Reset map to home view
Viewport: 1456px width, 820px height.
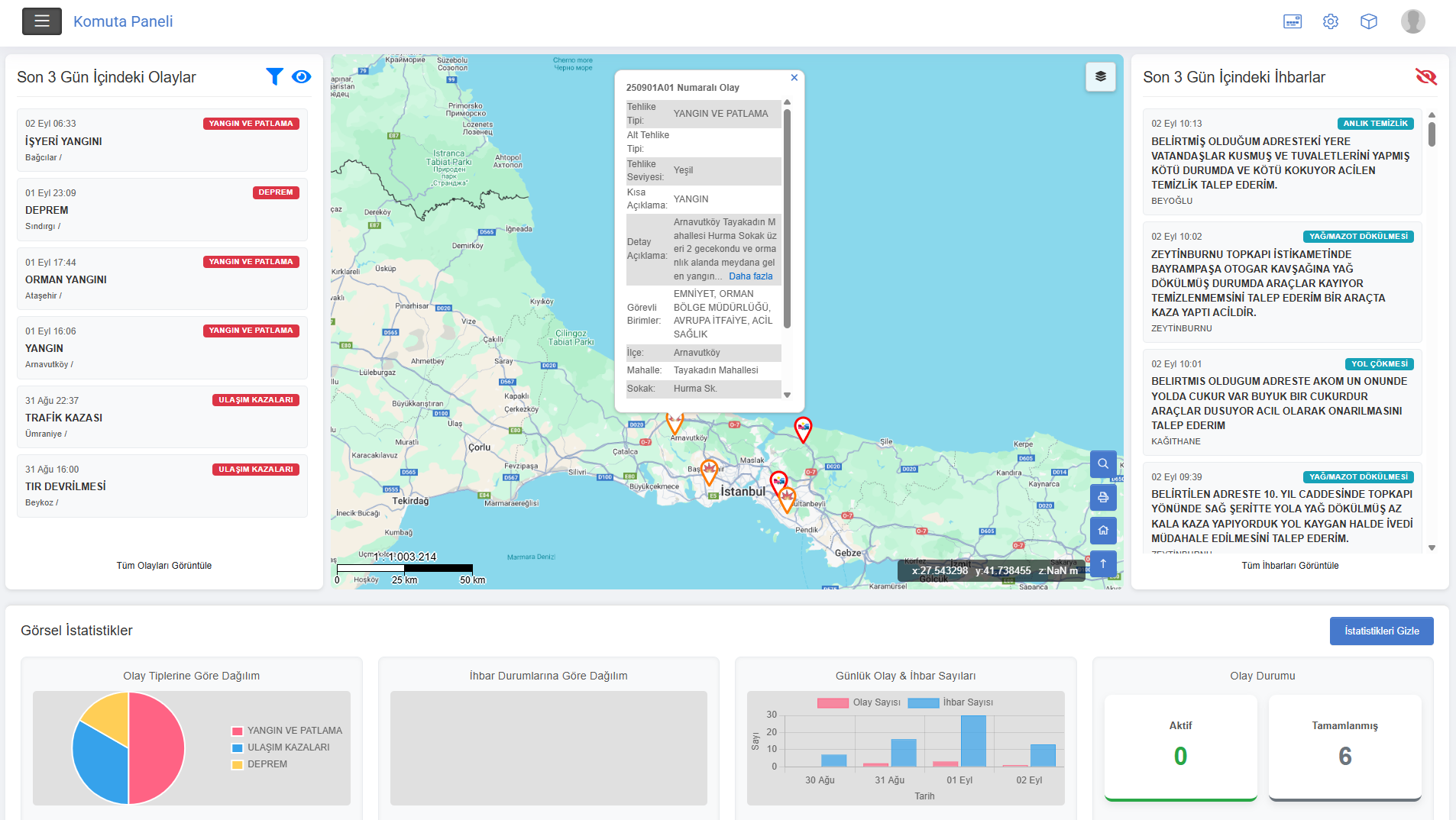click(1103, 531)
